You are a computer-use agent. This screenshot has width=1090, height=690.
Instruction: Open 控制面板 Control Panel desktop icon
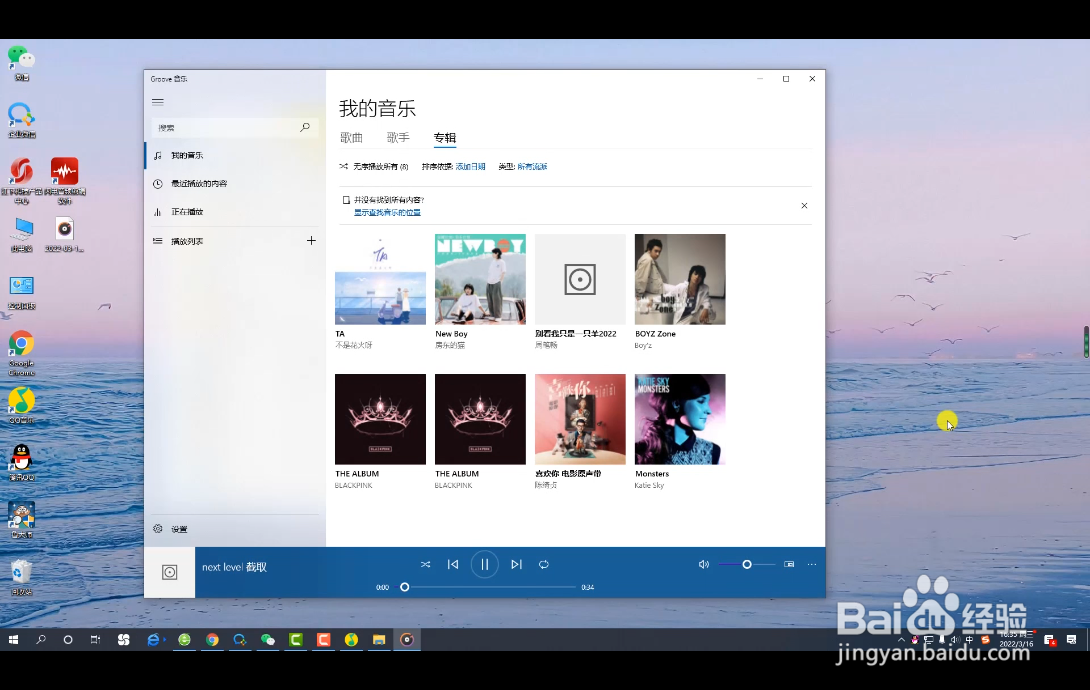click(x=22, y=293)
